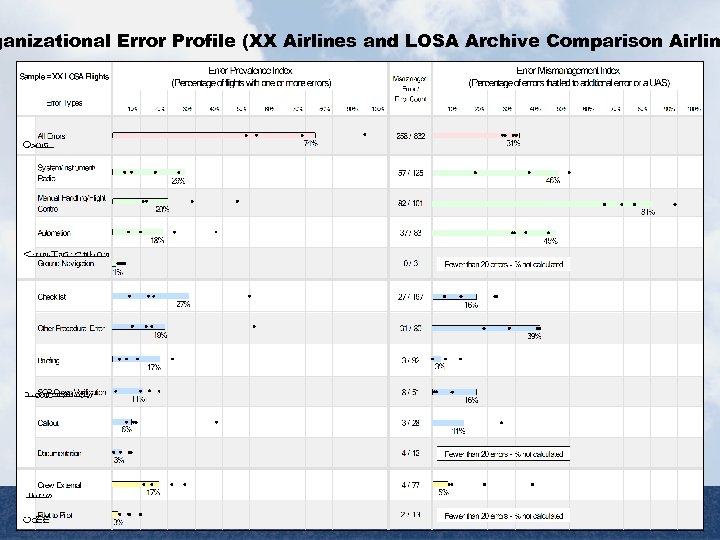This screenshot has height=540, width=720.
Task: Click the 27% prevalence value for Checklist
Action: (183, 304)
